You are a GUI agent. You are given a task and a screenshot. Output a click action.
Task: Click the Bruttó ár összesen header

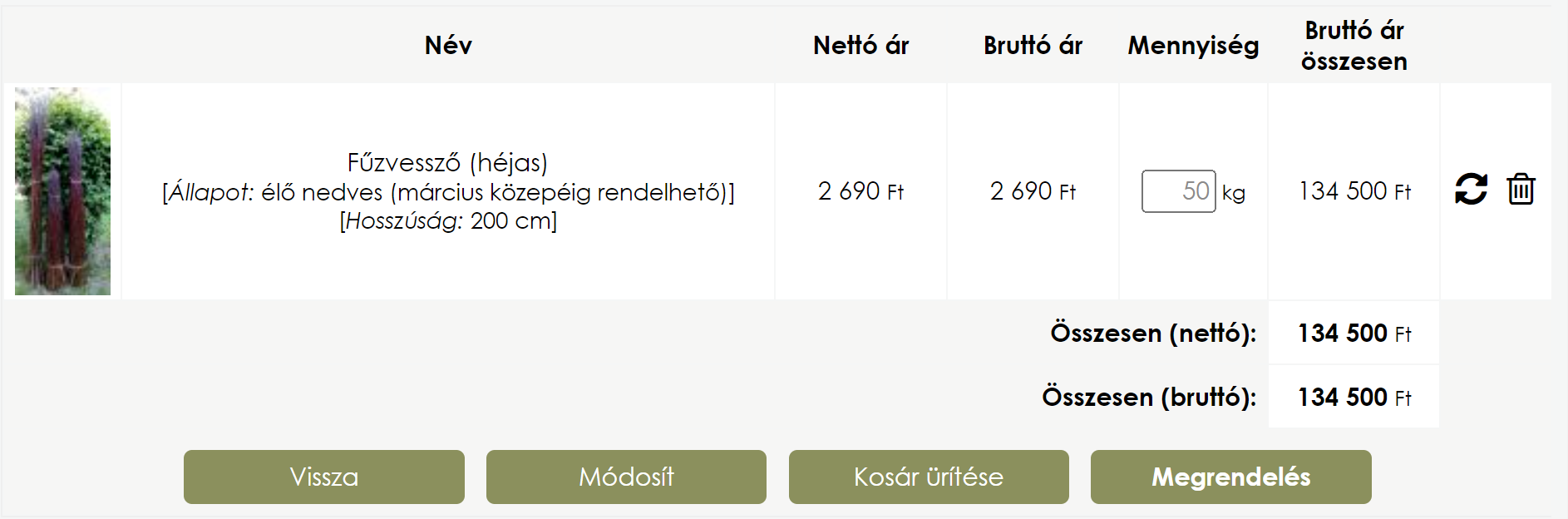coord(1354,46)
